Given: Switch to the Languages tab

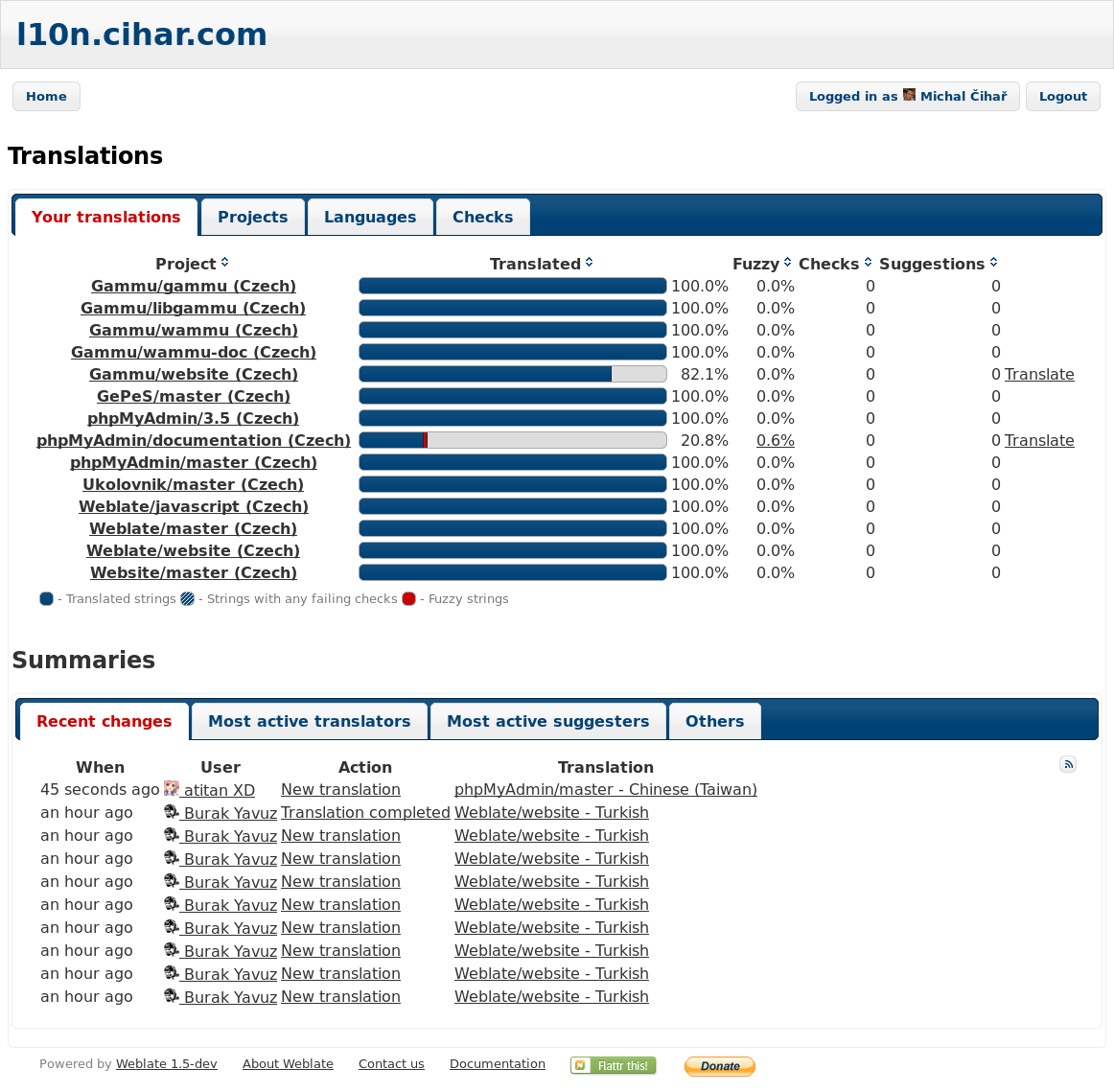Looking at the screenshot, I should (370, 217).
